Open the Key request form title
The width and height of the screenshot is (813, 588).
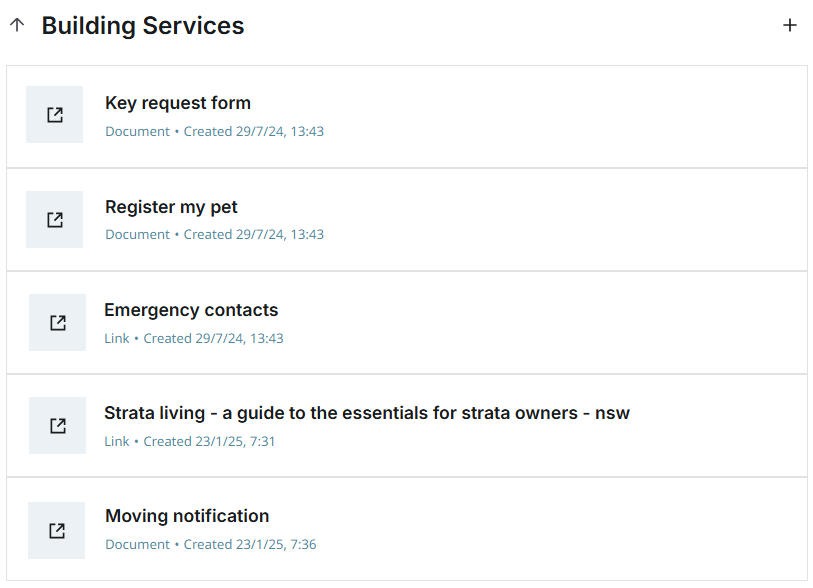pos(178,103)
